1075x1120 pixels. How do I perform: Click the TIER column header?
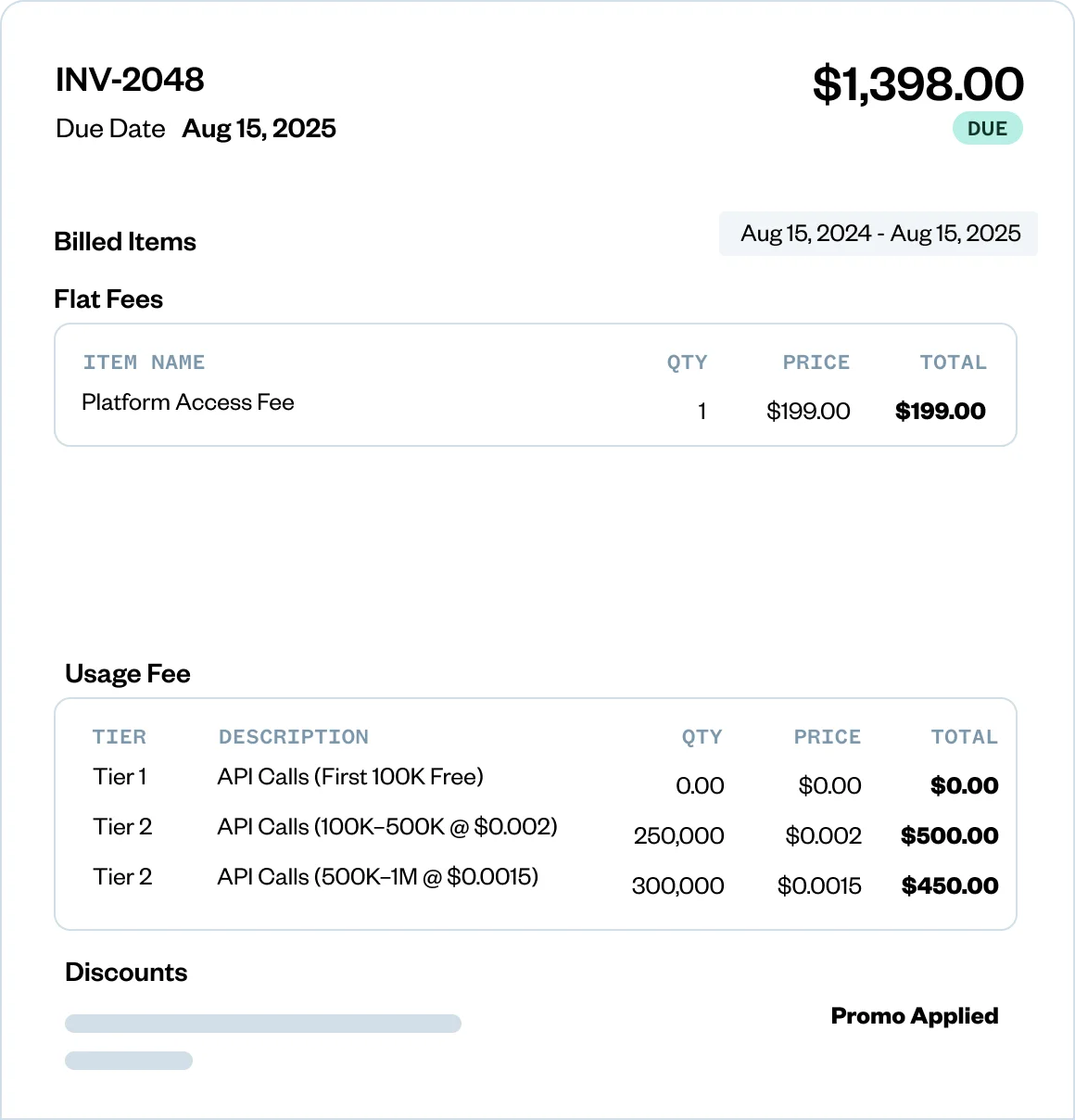(x=119, y=737)
